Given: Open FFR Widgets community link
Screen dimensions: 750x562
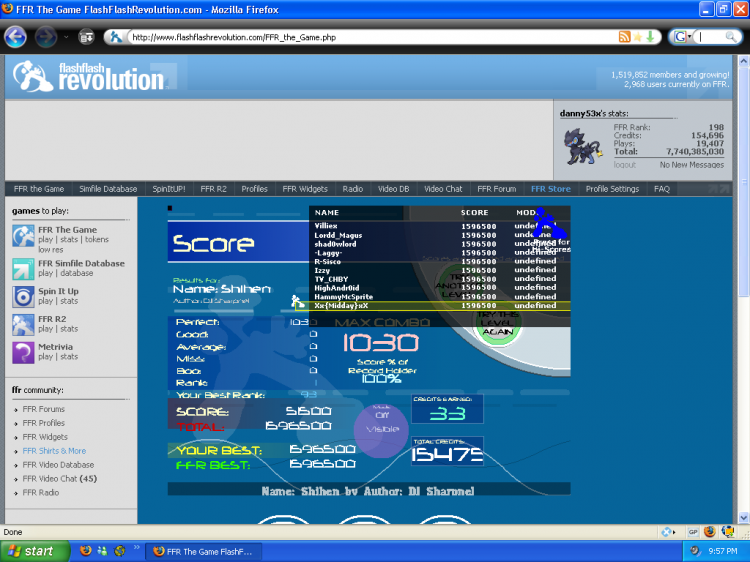Looking at the screenshot, I should (x=45, y=437).
